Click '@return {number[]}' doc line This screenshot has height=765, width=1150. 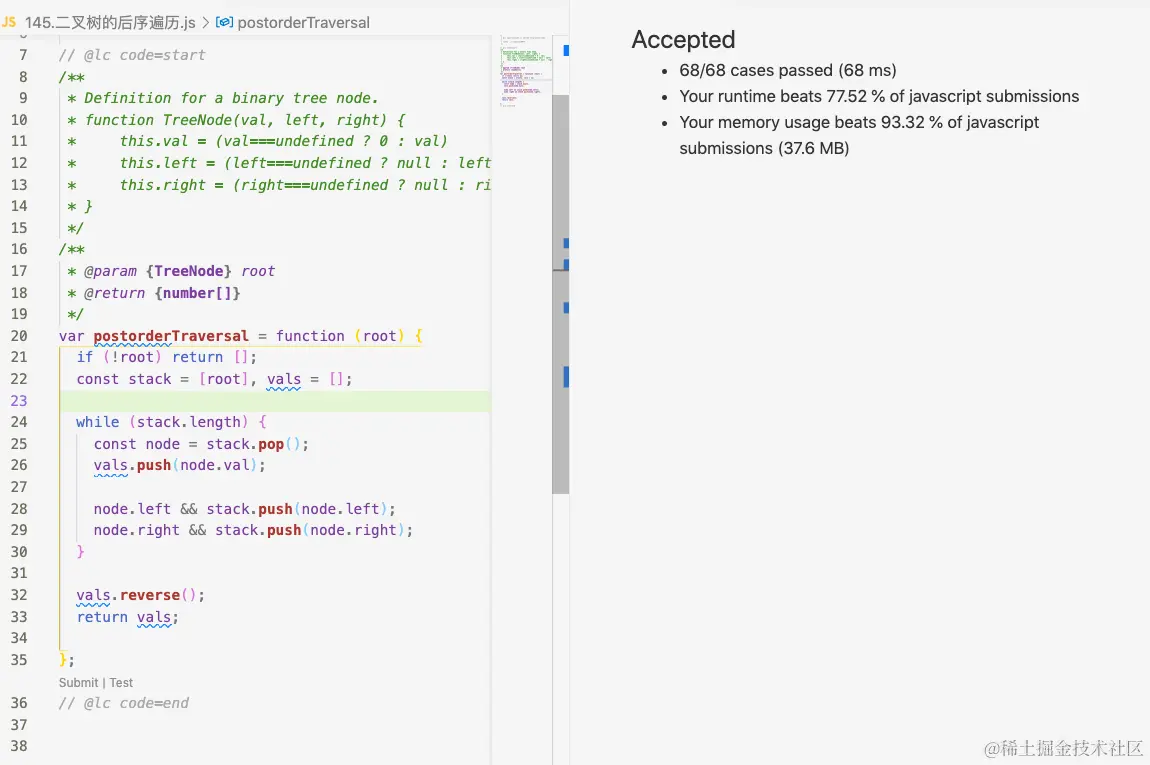pos(153,293)
